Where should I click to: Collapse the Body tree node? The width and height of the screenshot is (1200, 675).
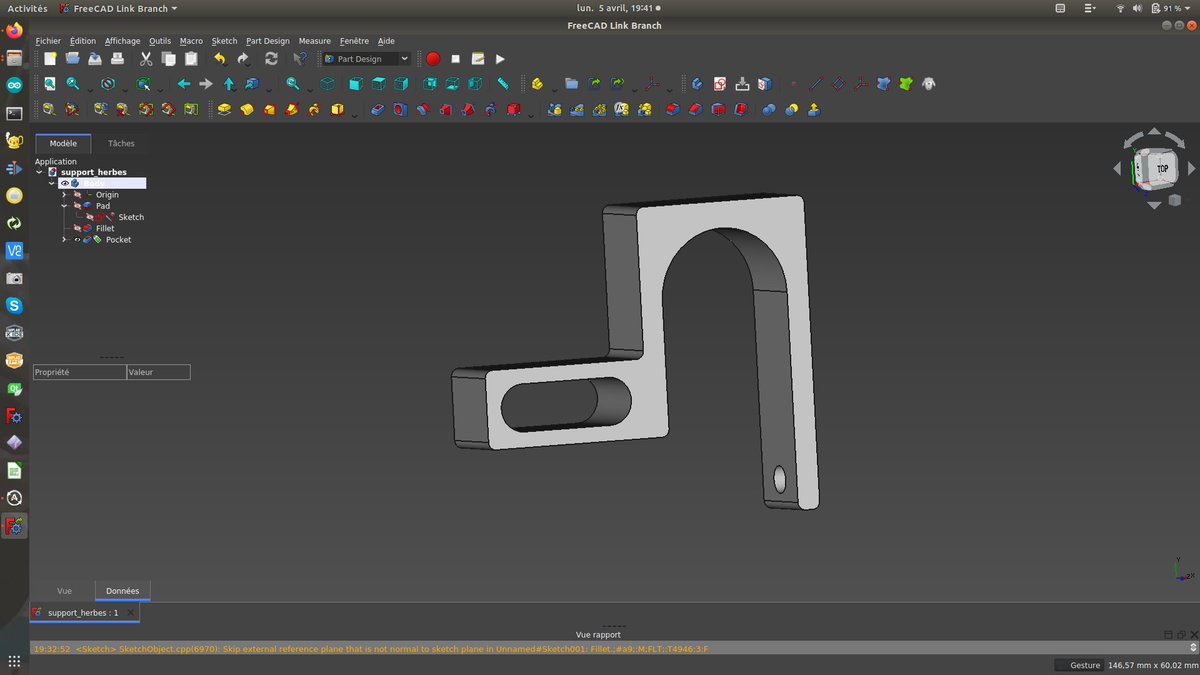pos(52,183)
